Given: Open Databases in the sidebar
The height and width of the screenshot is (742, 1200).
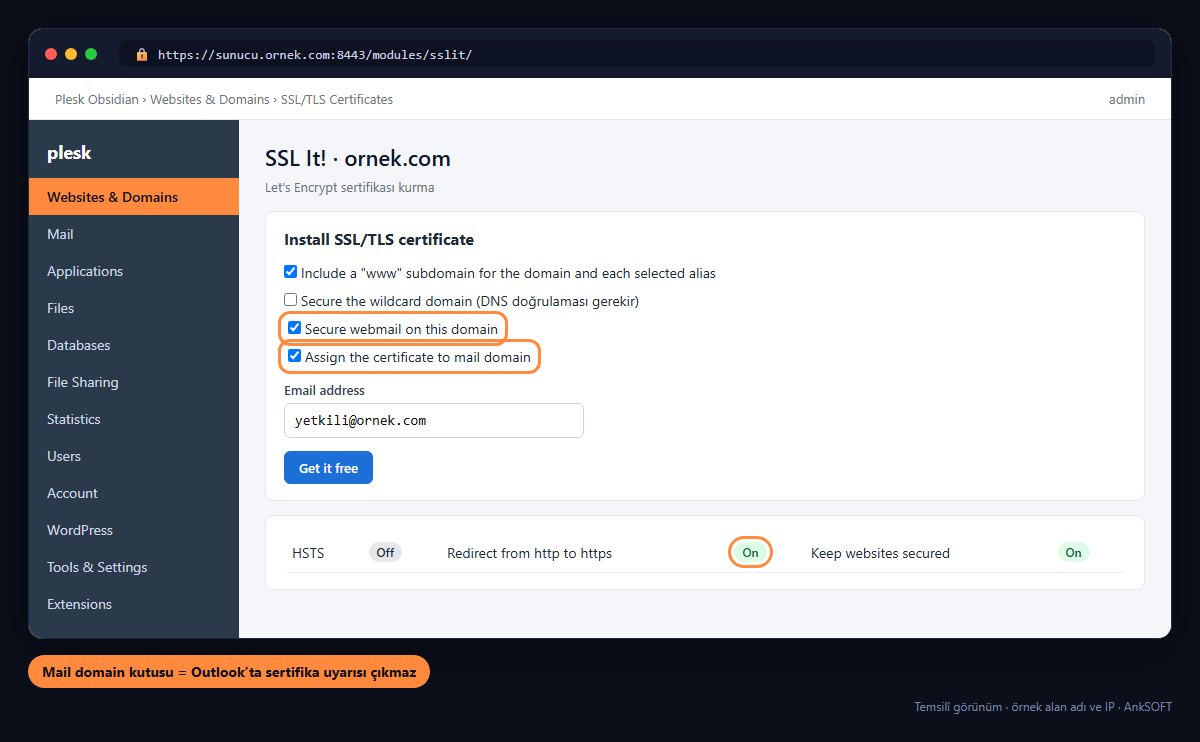Looking at the screenshot, I should coord(134,345).
